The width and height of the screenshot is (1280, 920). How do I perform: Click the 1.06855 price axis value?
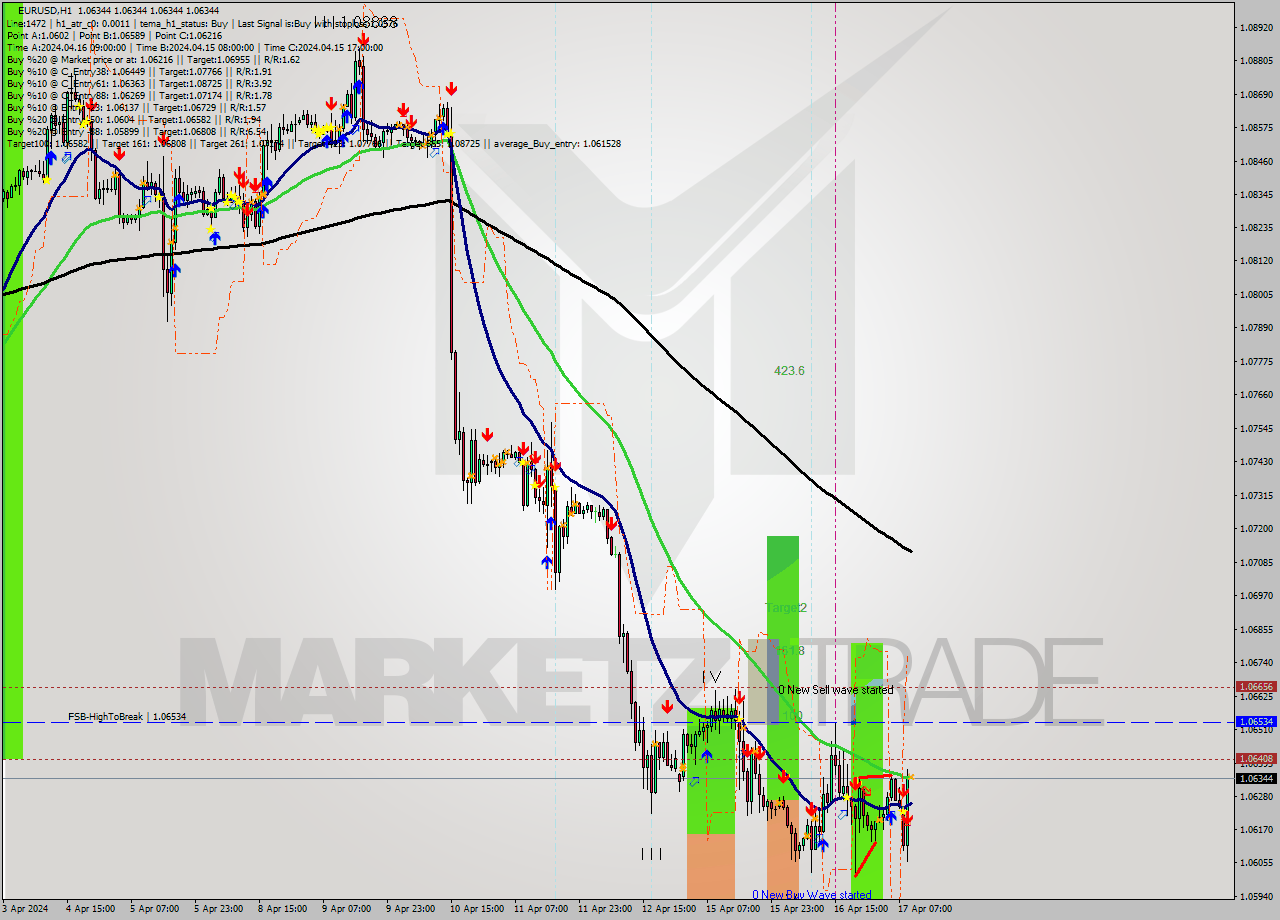tap(1256, 629)
